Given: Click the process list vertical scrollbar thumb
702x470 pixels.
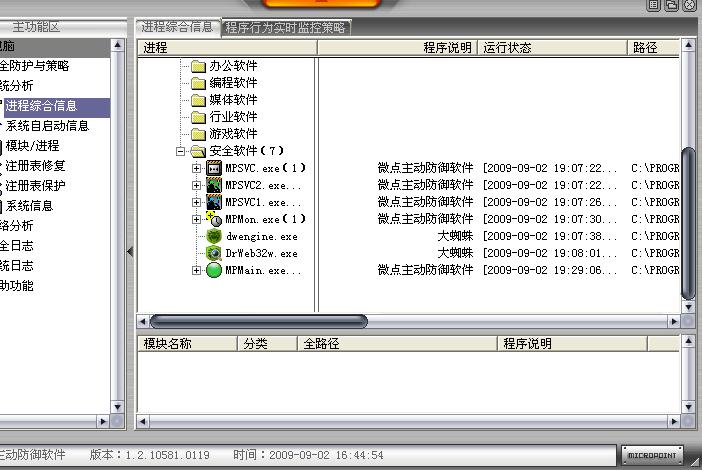Looking at the screenshot, I should click(x=689, y=223).
